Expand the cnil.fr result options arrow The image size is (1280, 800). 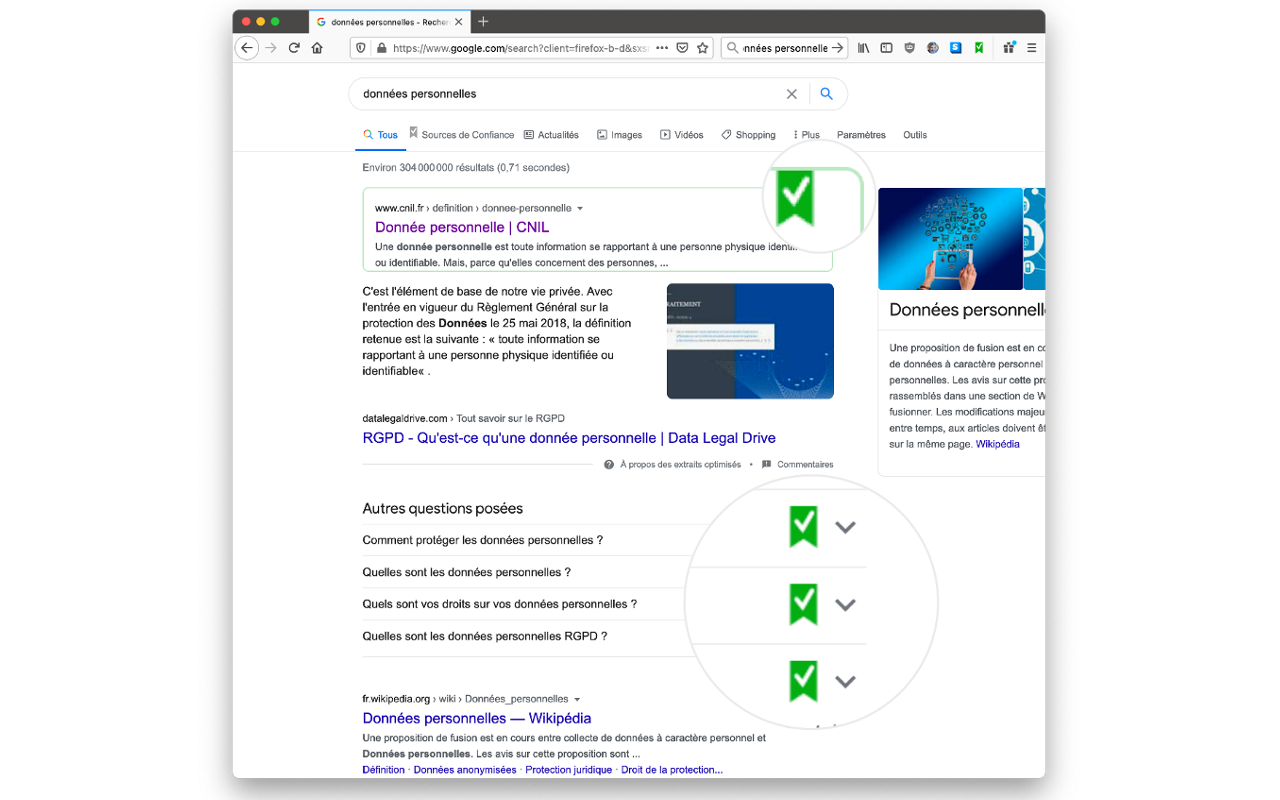pos(580,209)
